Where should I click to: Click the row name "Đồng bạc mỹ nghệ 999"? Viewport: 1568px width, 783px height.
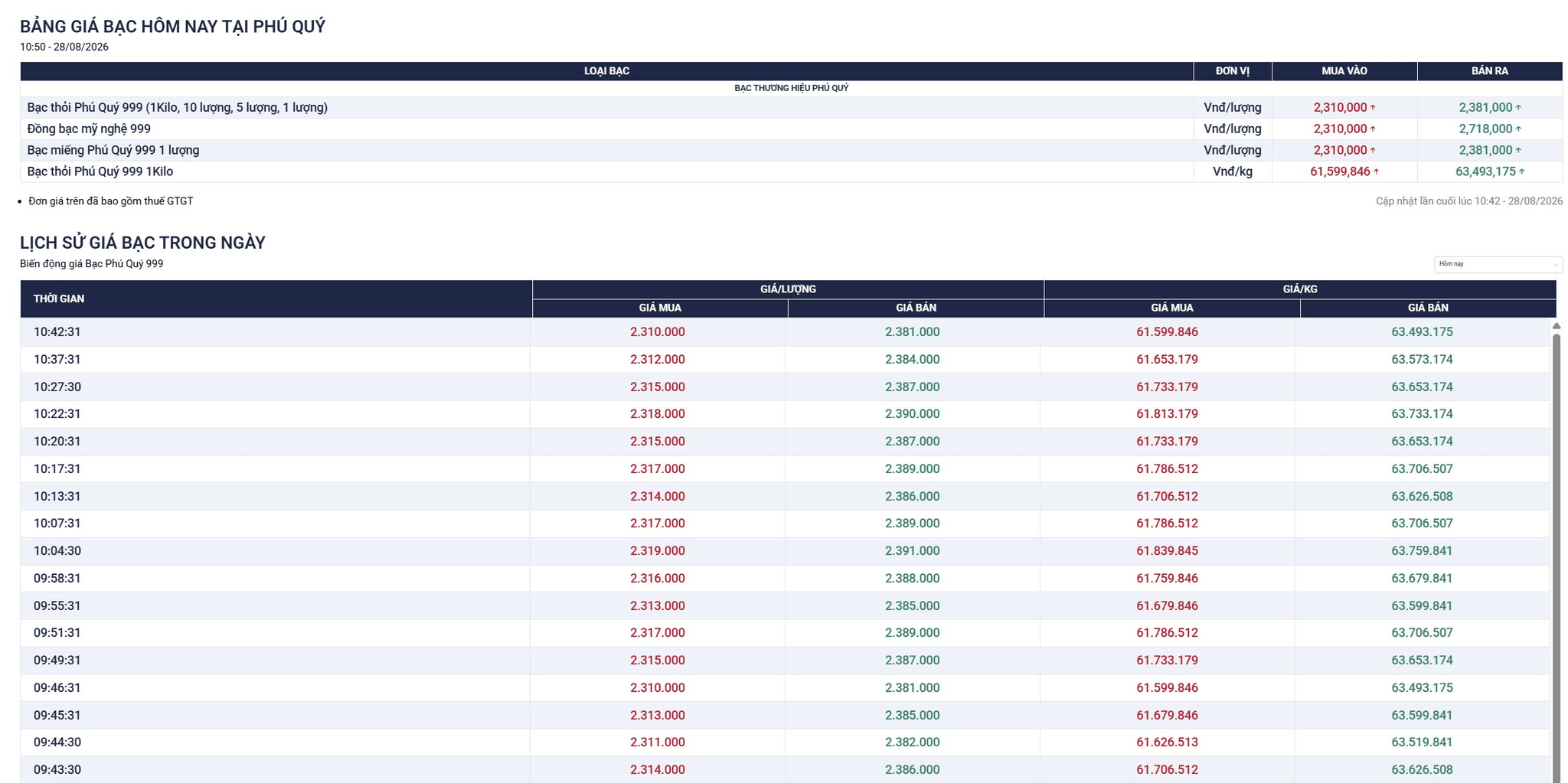pyautogui.click(x=89, y=129)
